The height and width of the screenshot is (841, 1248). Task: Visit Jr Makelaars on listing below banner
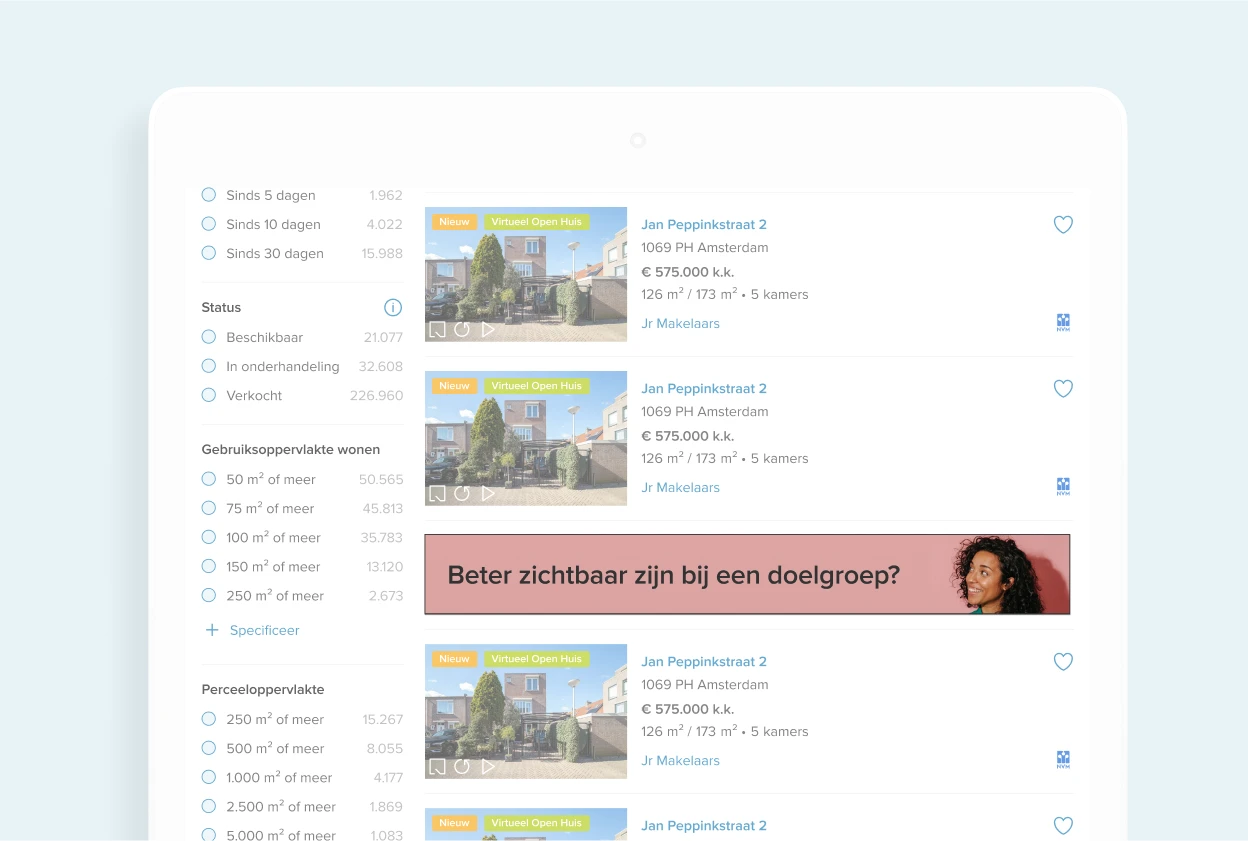point(681,761)
